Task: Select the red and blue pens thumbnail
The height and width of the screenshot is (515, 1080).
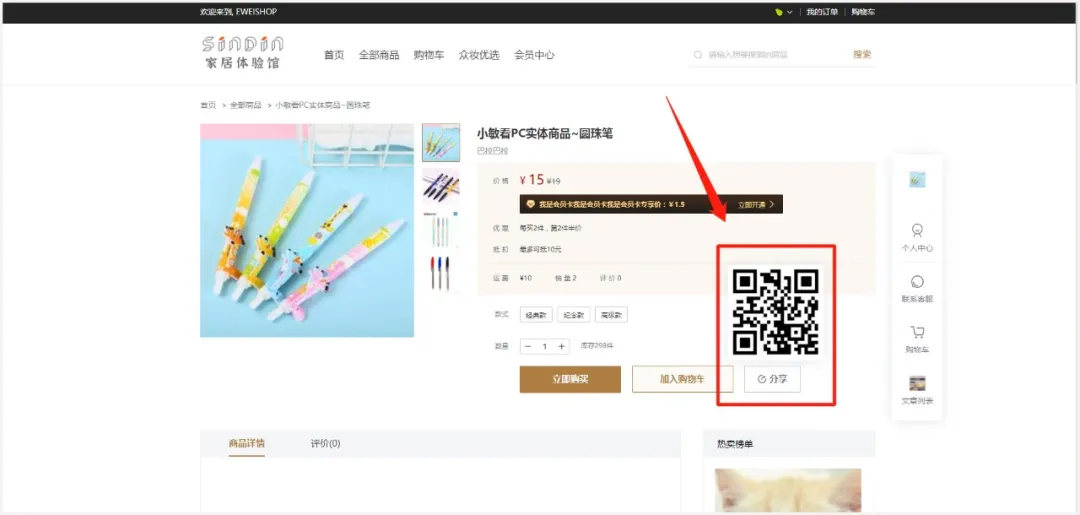Action: click(x=441, y=273)
